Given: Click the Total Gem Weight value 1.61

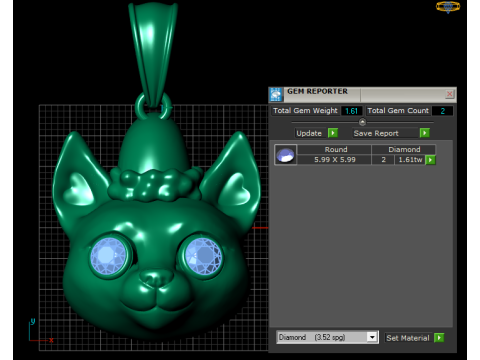Looking at the screenshot, I should 351,111.
